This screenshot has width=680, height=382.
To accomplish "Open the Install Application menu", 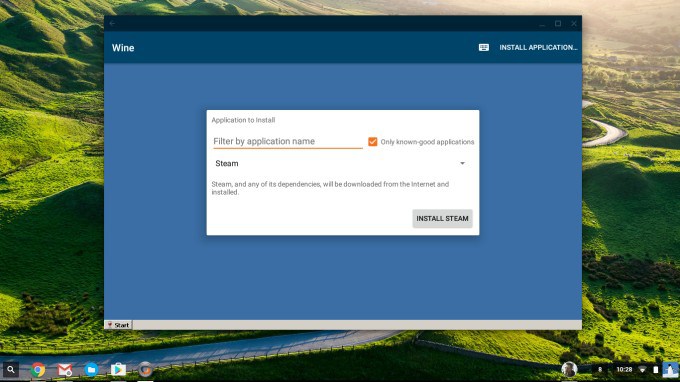I will tap(538, 47).
